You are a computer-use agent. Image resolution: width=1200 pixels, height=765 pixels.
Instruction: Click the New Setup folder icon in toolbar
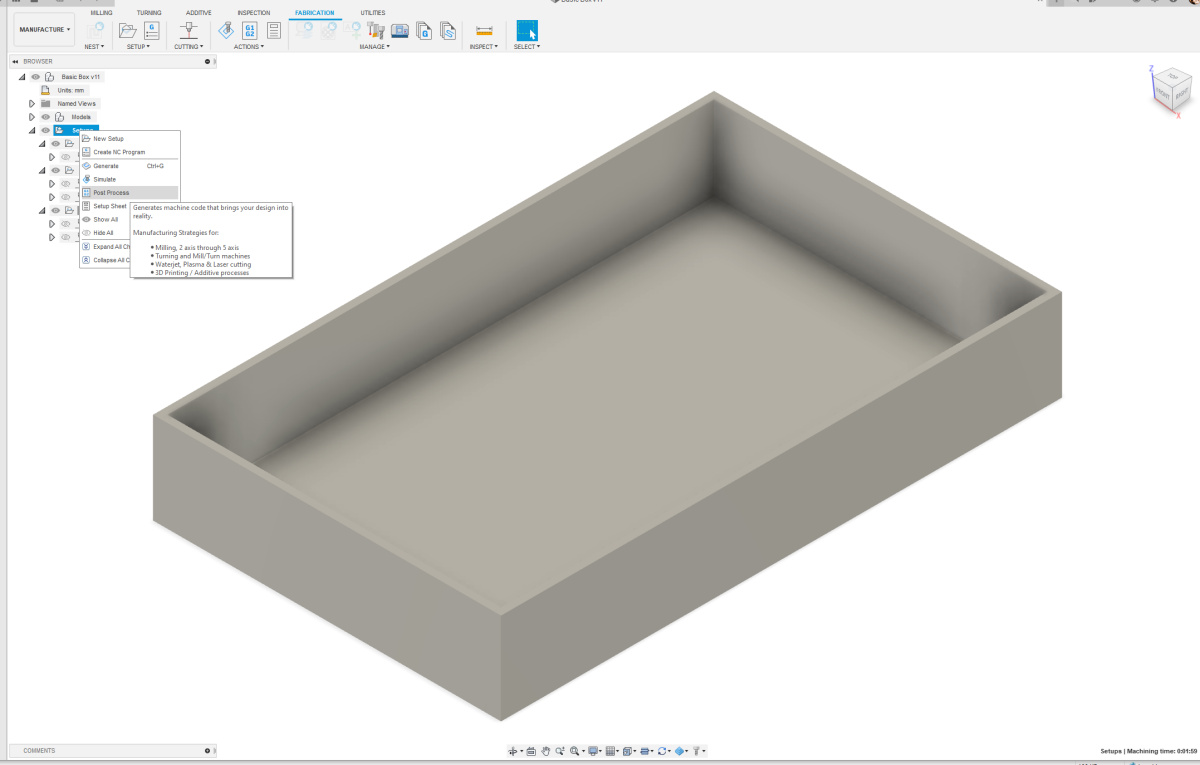[128, 30]
